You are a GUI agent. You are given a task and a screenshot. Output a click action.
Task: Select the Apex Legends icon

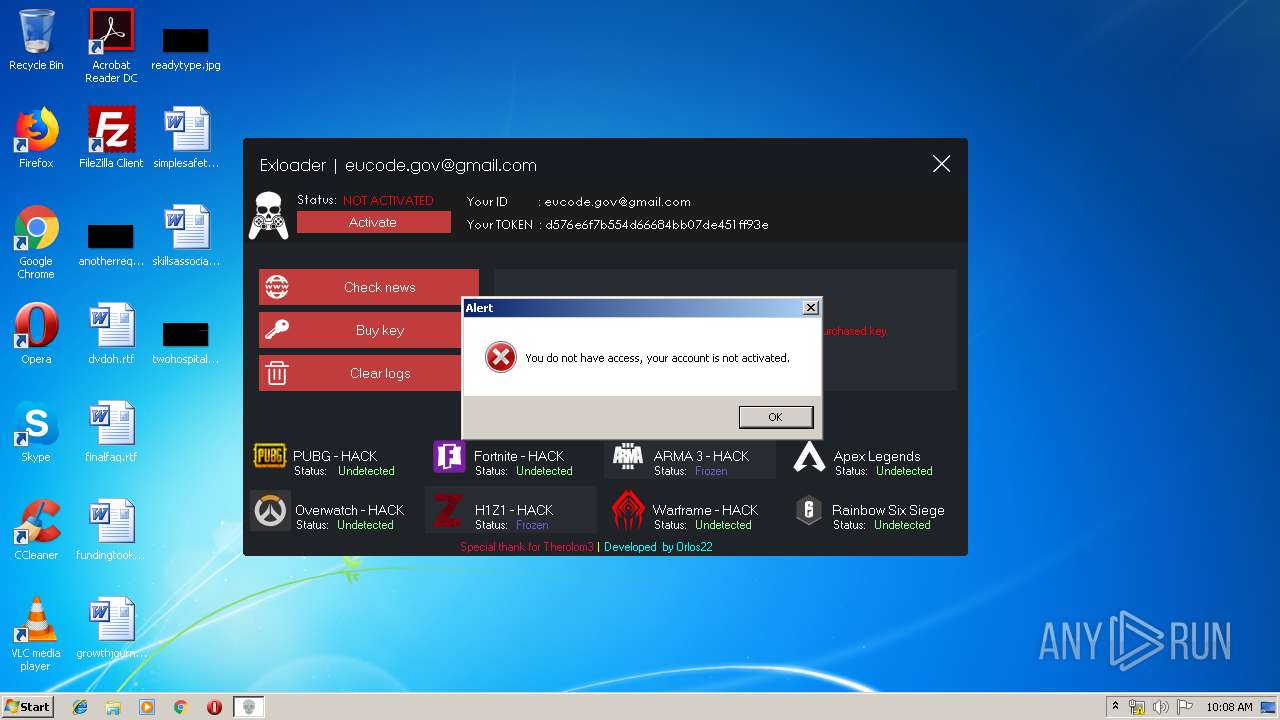click(809, 457)
